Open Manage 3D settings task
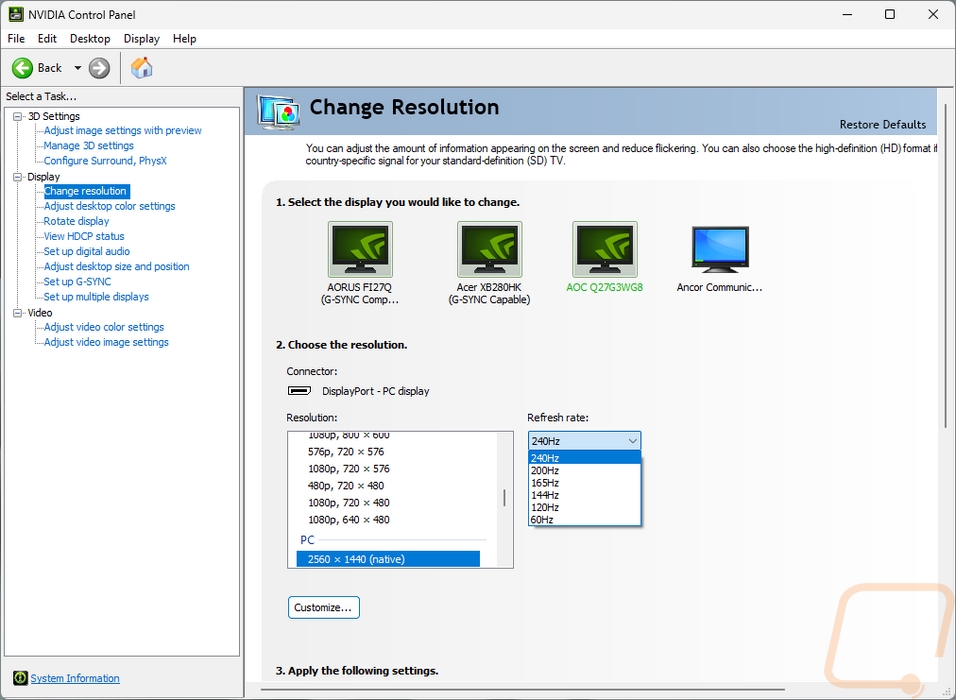The height and width of the screenshot is (700, 956). tap(88, 146)
